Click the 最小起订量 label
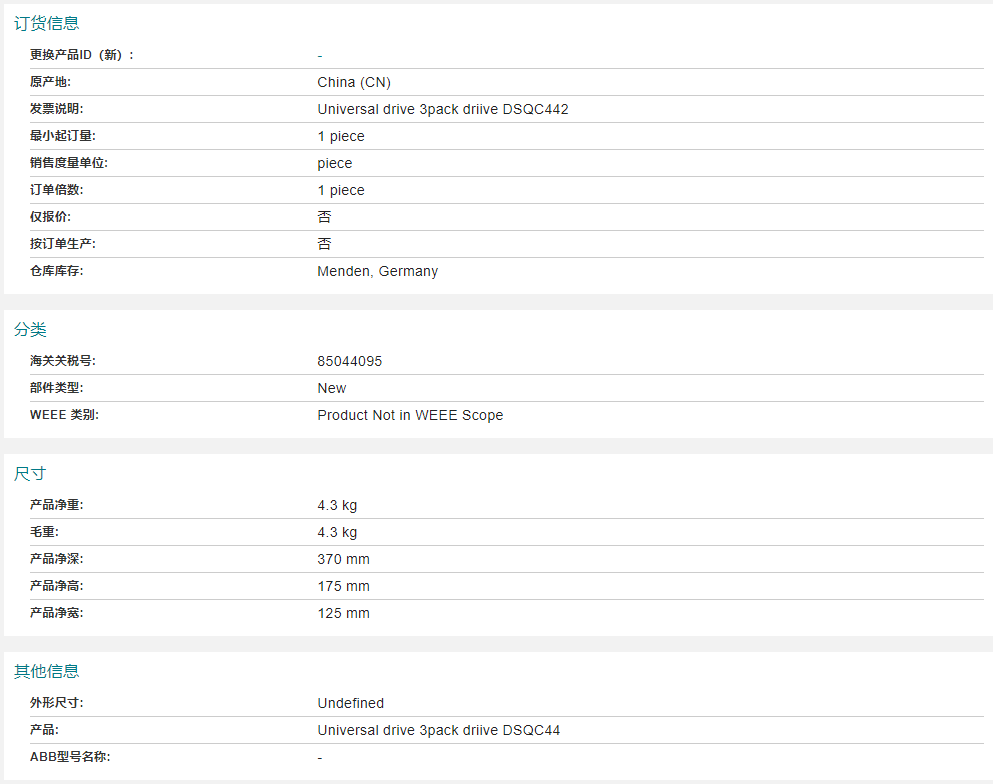This screenshot has width=993, height=784. [63, 136]
